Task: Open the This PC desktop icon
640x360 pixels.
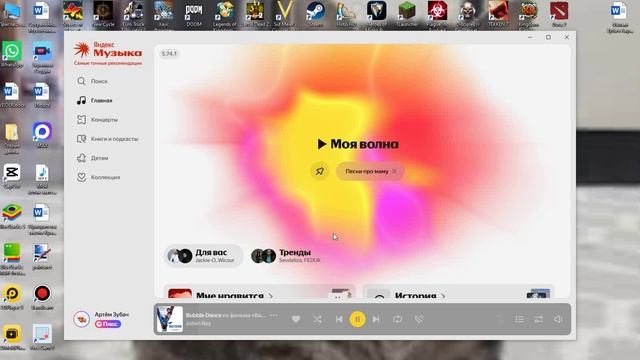Action: [x=11, y=14]
